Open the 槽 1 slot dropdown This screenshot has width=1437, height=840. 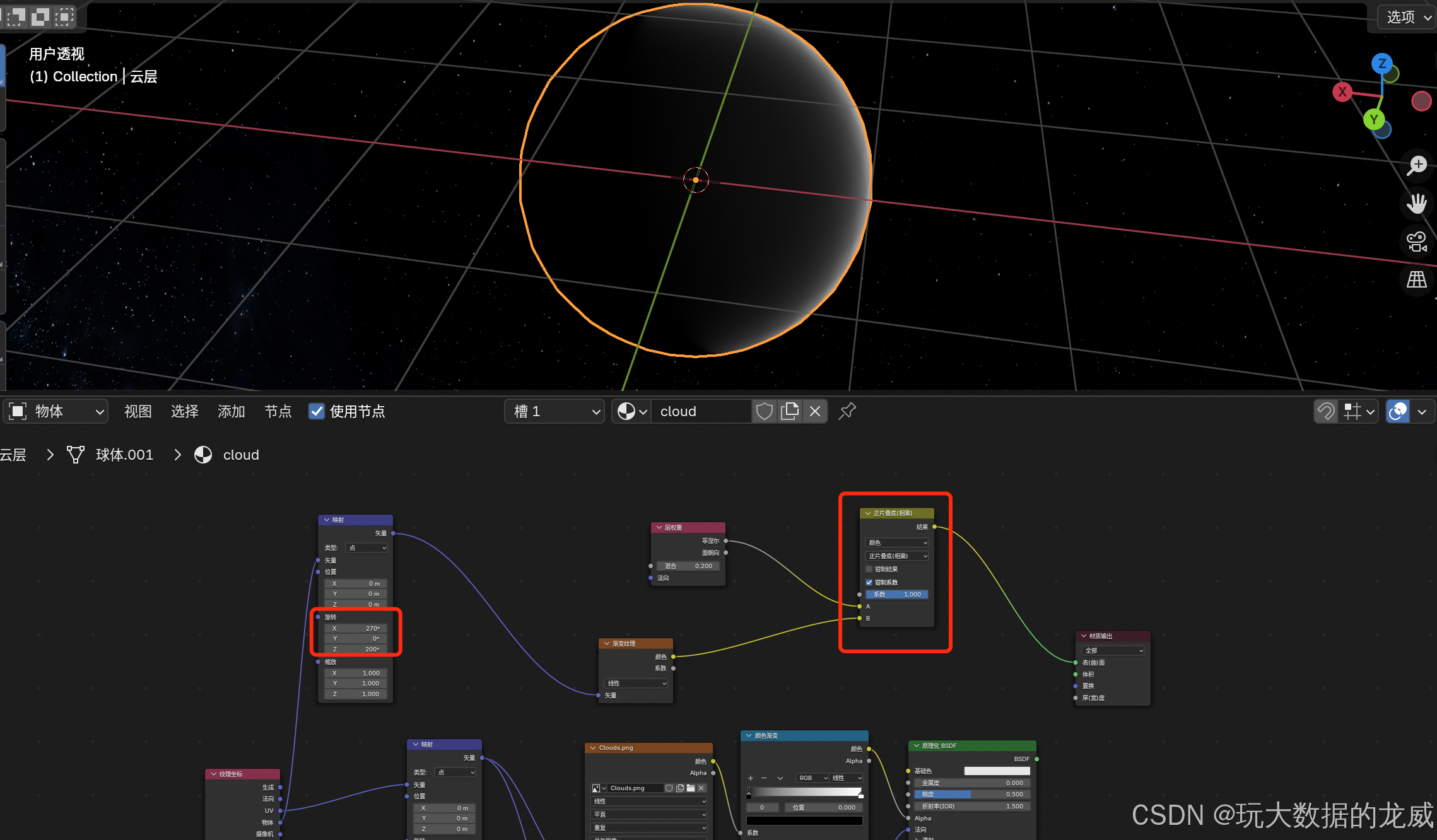pyautogui.click(x=554, y=411)
